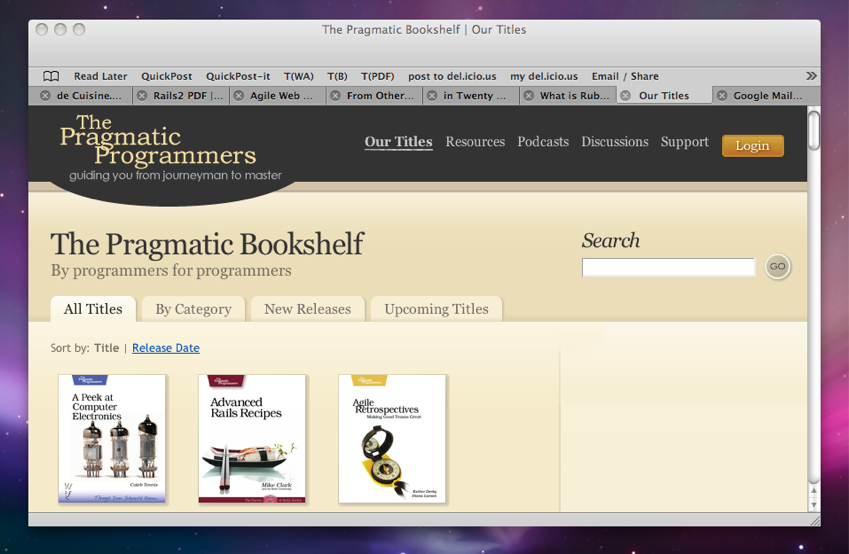Close the 'Agile Web' tab

[239, 96]
